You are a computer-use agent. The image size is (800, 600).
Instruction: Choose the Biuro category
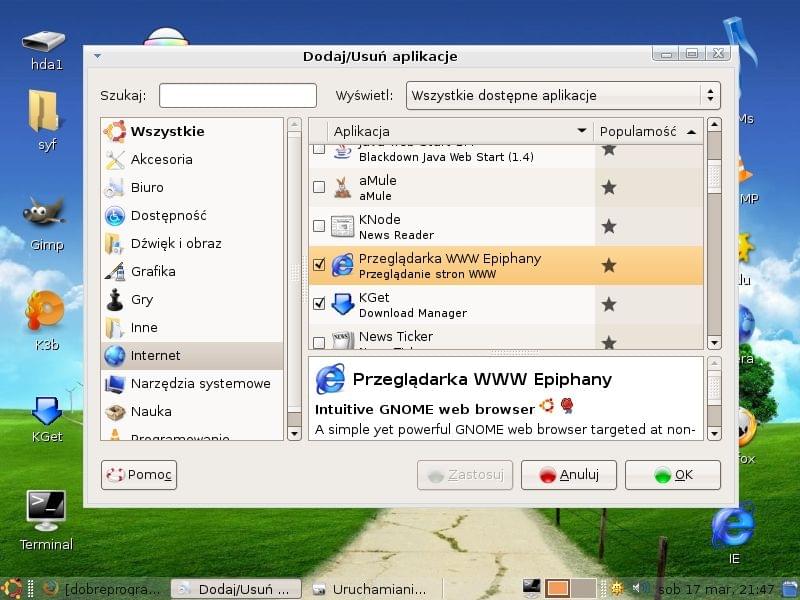point(191,188)
